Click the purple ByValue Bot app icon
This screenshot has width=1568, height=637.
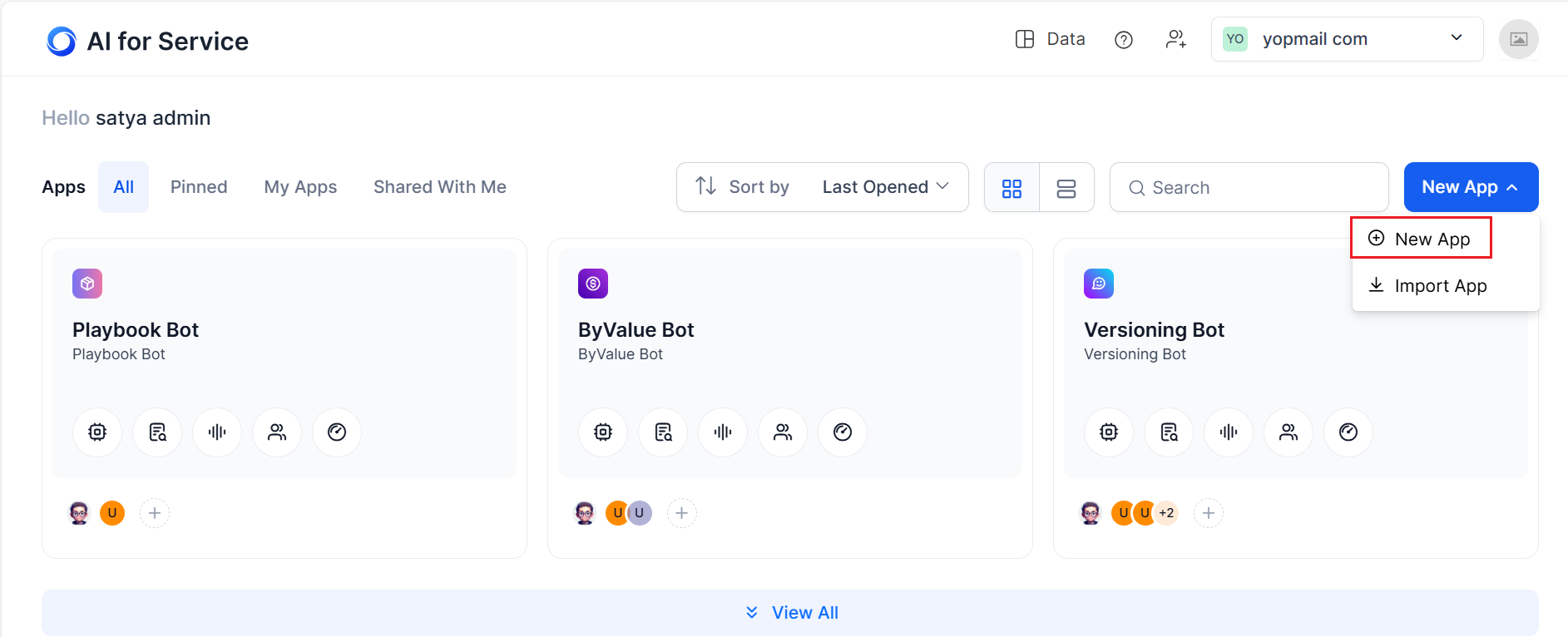tap(593, 284)
